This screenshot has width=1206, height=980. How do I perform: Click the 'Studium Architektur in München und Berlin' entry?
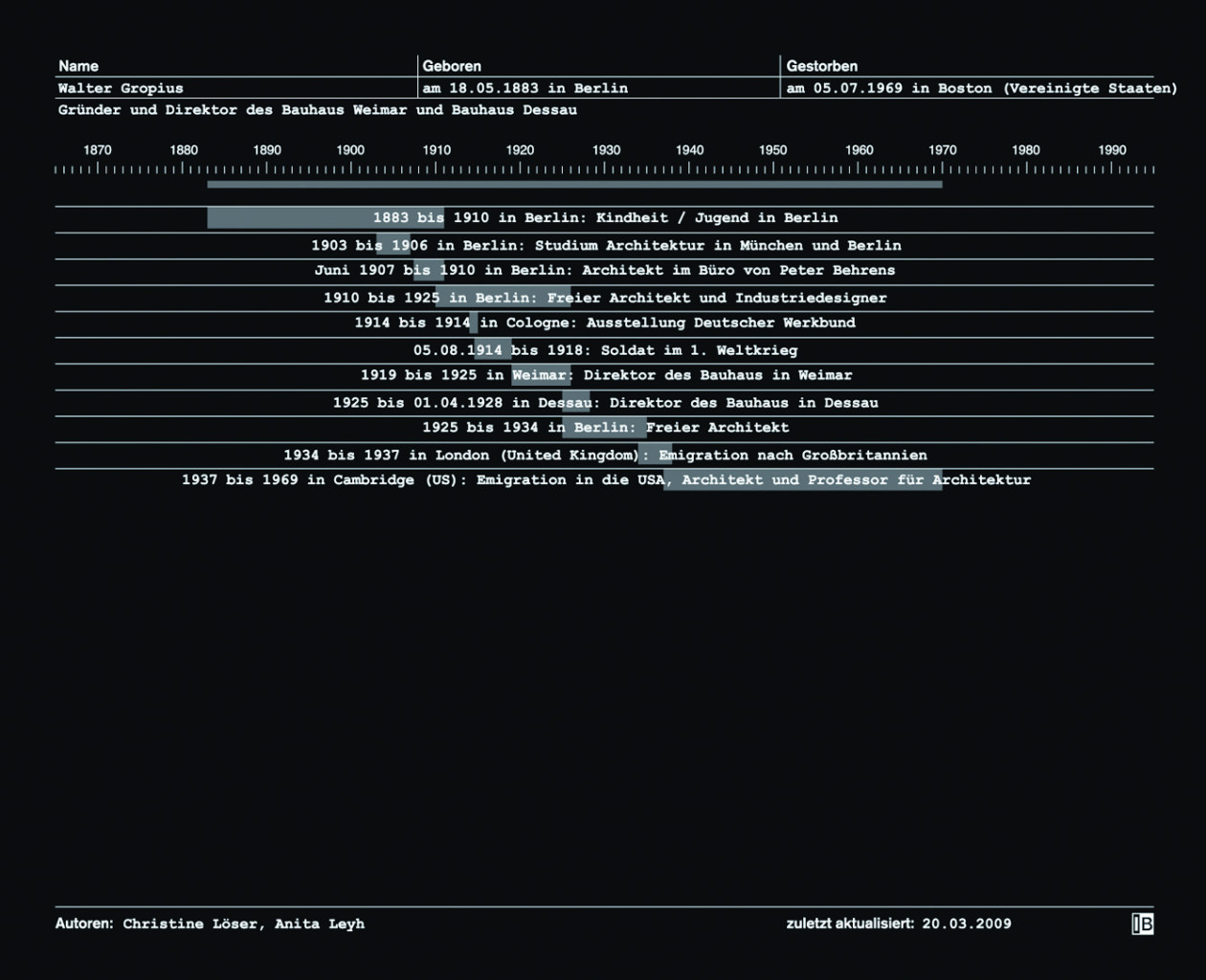[606, 246]
